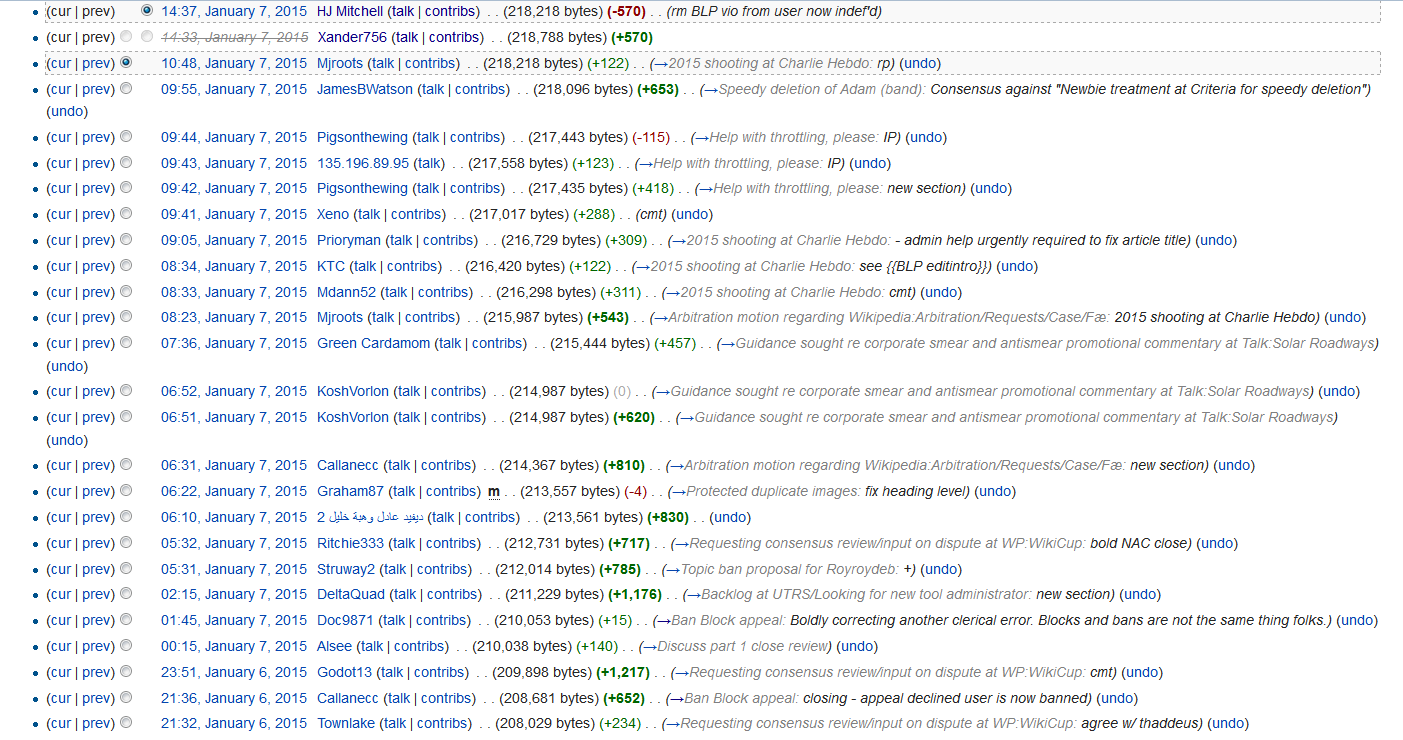Click 'cur' on the HJ Mitchell row
This screenshot has width=1403, height=740.
point(60,11)
